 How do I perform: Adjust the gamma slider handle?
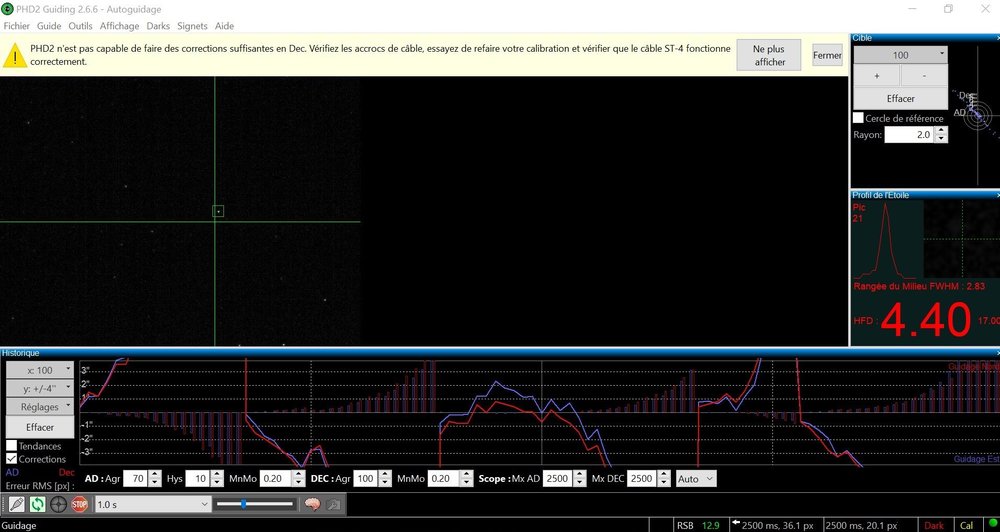click(244, 504)
